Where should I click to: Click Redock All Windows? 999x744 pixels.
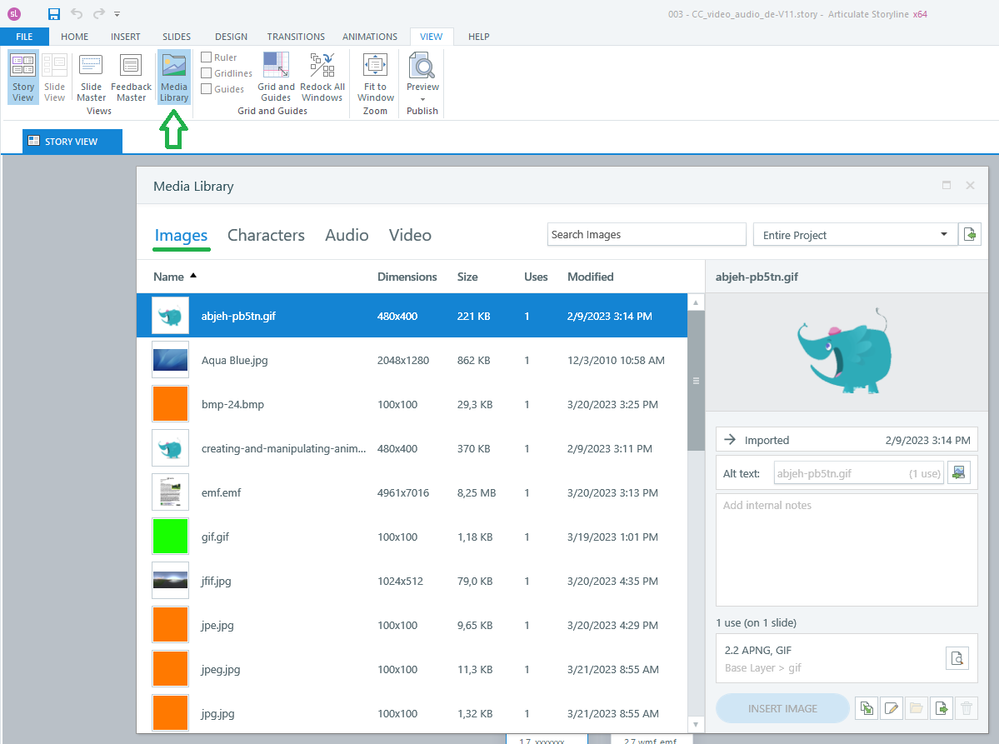(322, 77)
